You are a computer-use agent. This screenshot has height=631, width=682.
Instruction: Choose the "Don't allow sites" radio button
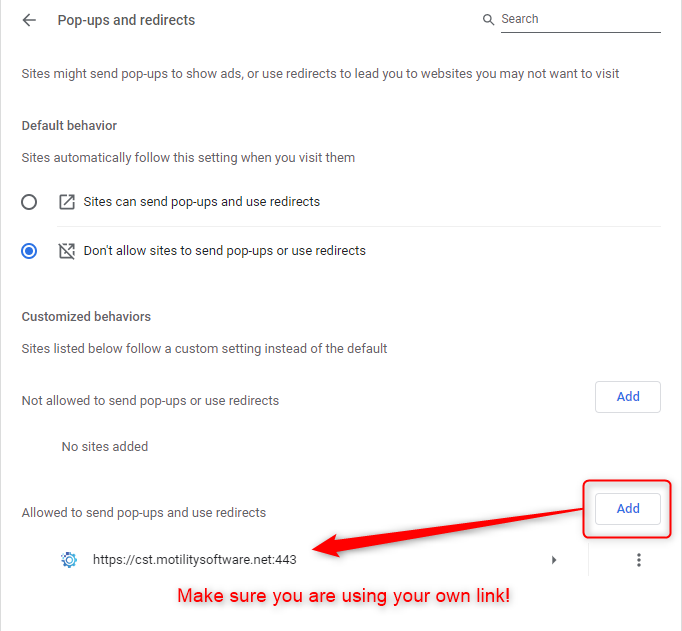[29, 251]
